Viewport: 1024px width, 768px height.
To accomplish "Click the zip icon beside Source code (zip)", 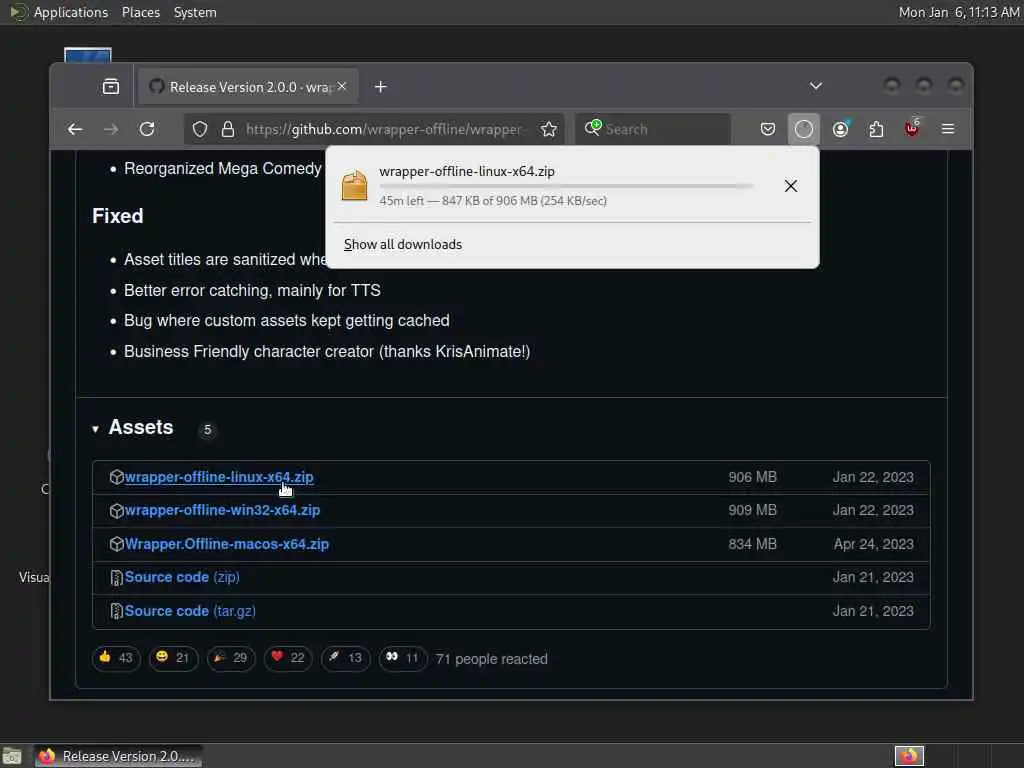I will [x=117, y=578].
